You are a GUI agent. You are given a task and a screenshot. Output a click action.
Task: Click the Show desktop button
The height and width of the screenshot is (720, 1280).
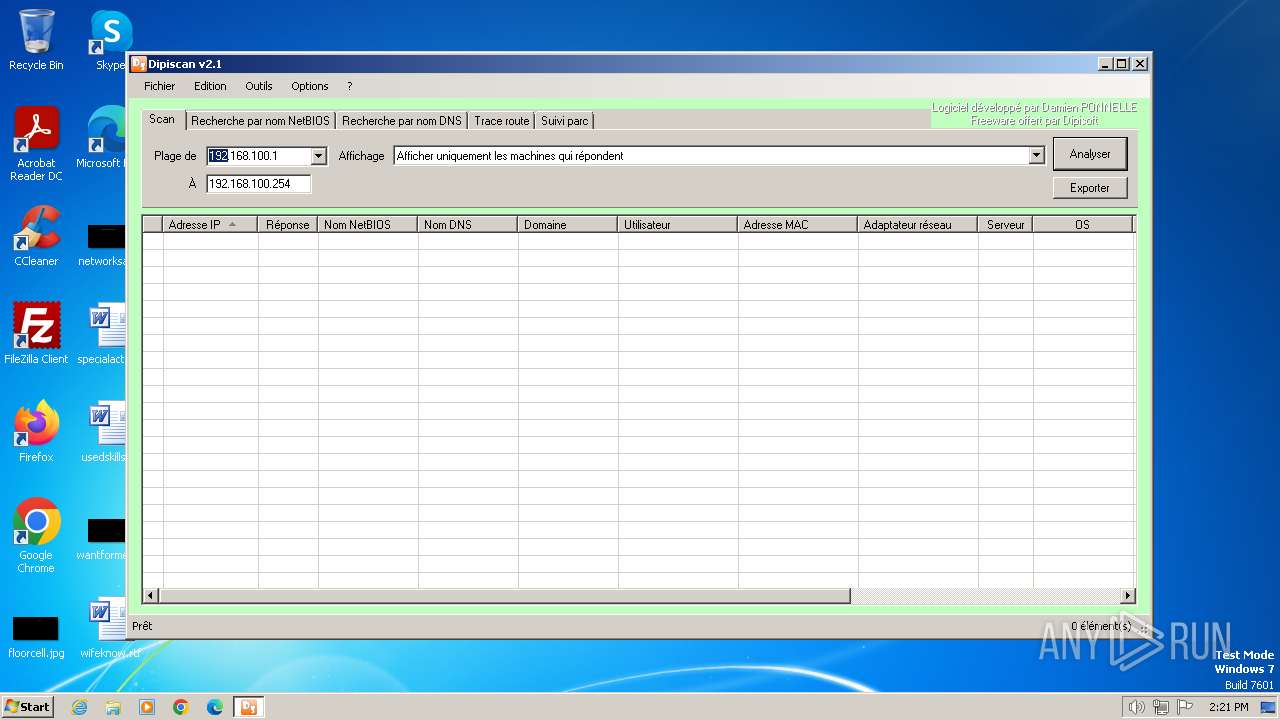click(x=1268, y=707)
